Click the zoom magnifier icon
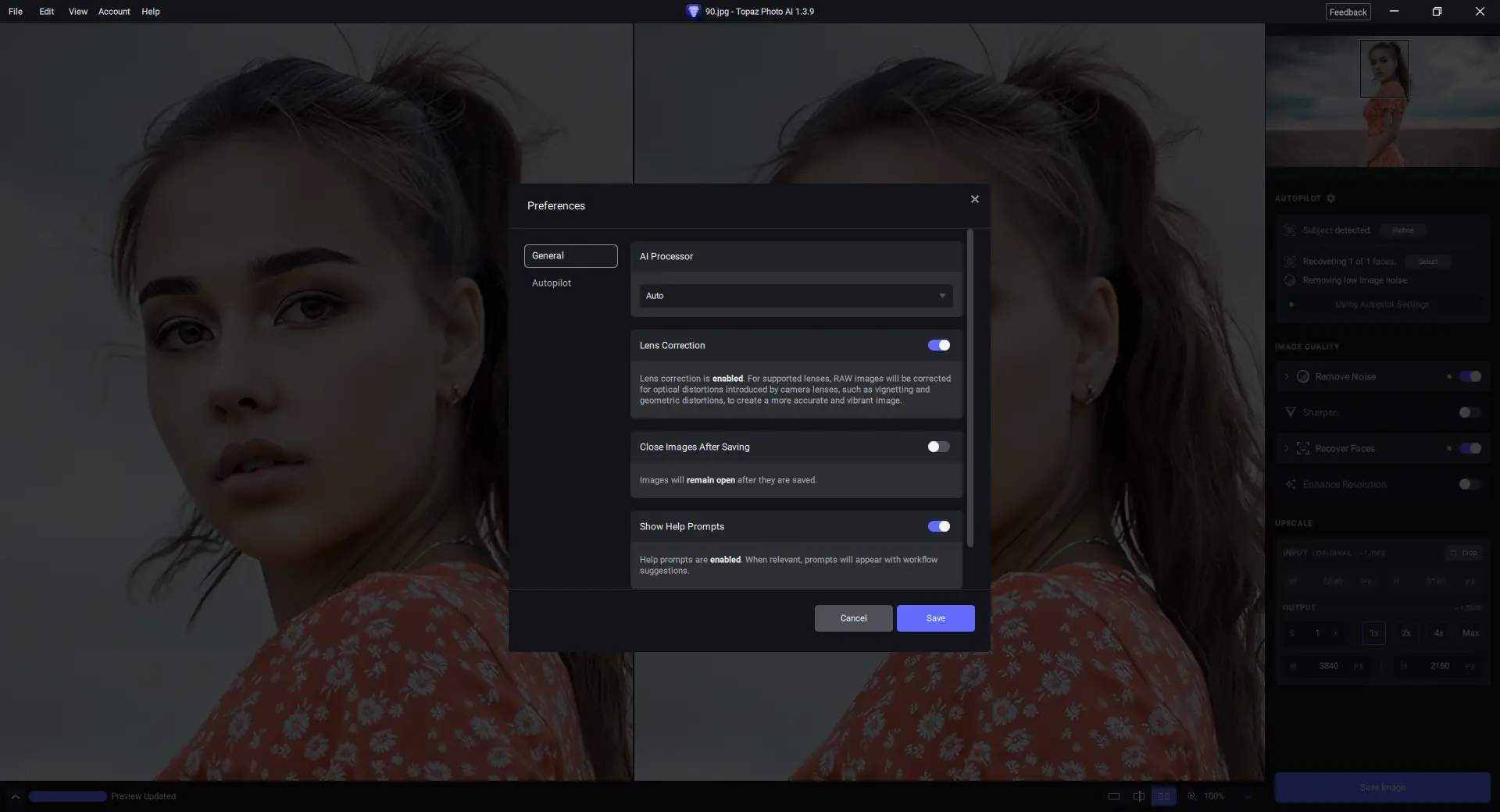This screenshot has height=812, width=1500. click(1191, 796)
